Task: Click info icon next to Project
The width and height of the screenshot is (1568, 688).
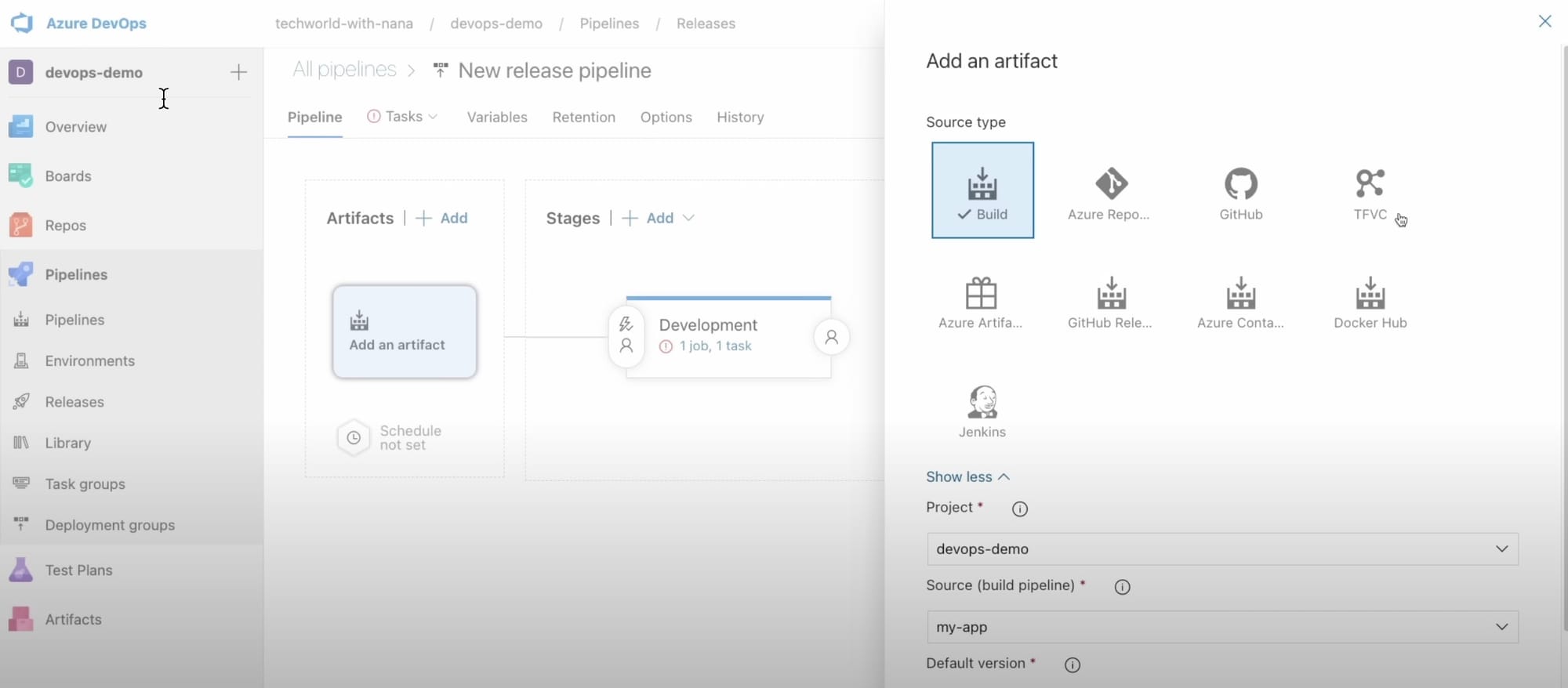Action: [x=1019, y=509]
